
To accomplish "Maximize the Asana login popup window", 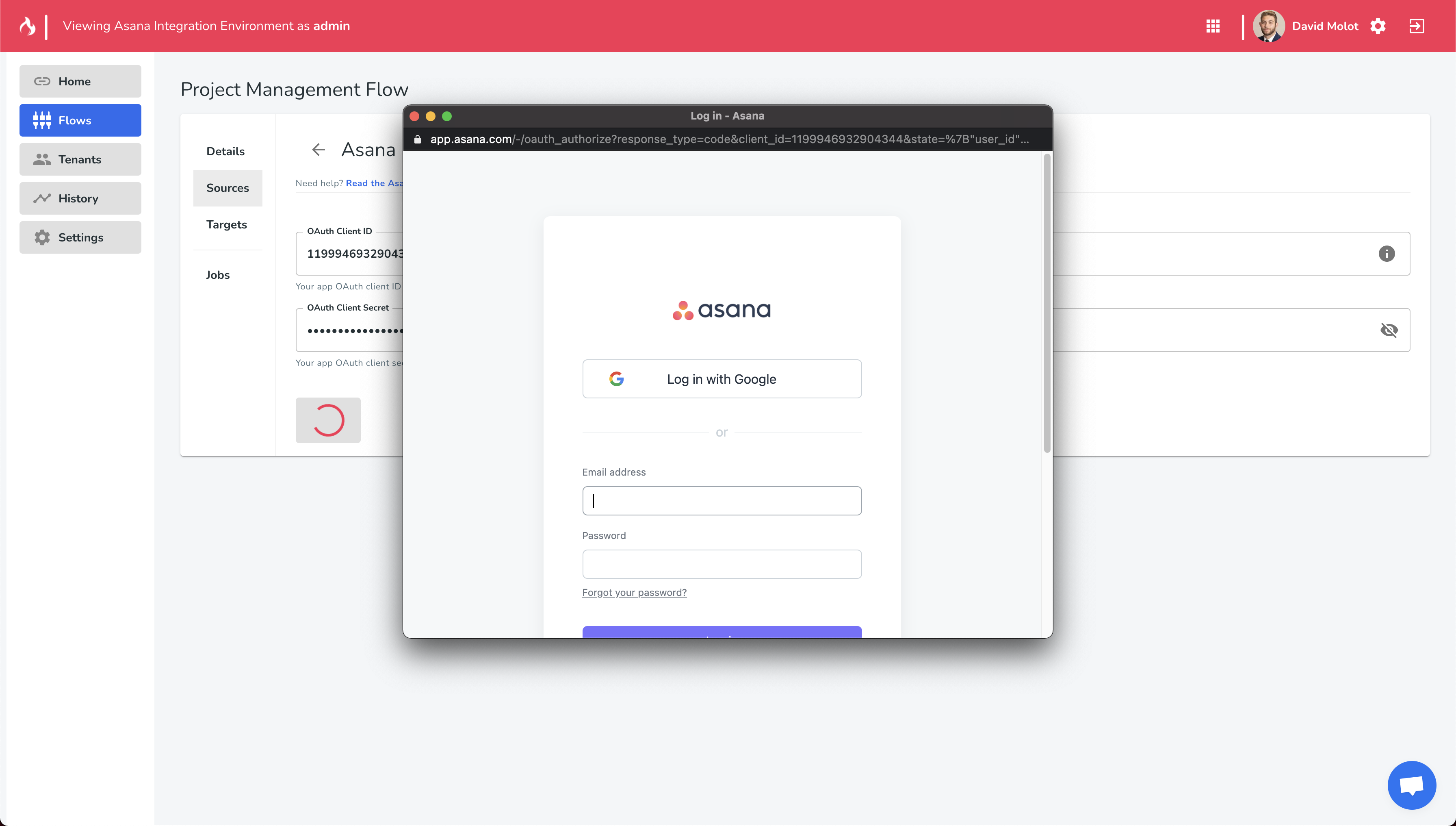I will point(447,116).
